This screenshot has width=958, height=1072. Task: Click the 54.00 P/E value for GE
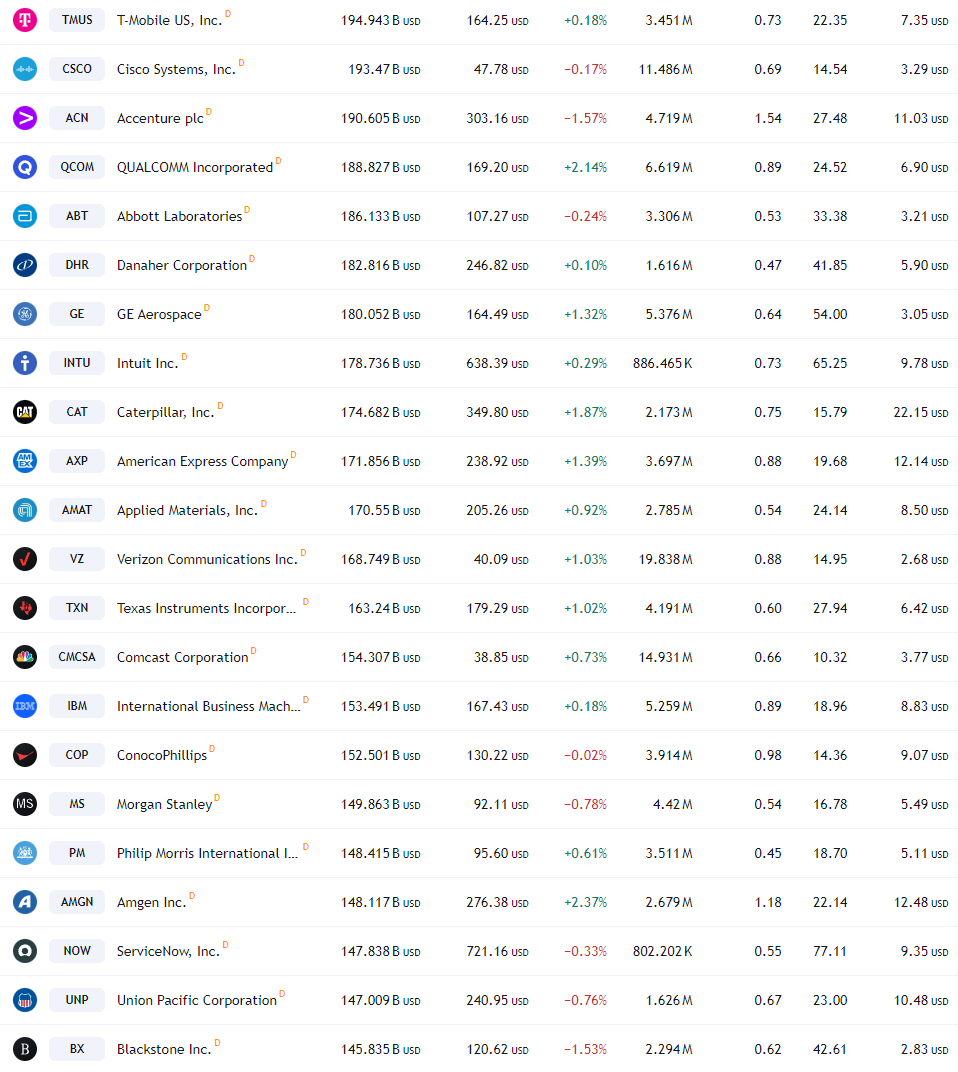tap(830, 314)
